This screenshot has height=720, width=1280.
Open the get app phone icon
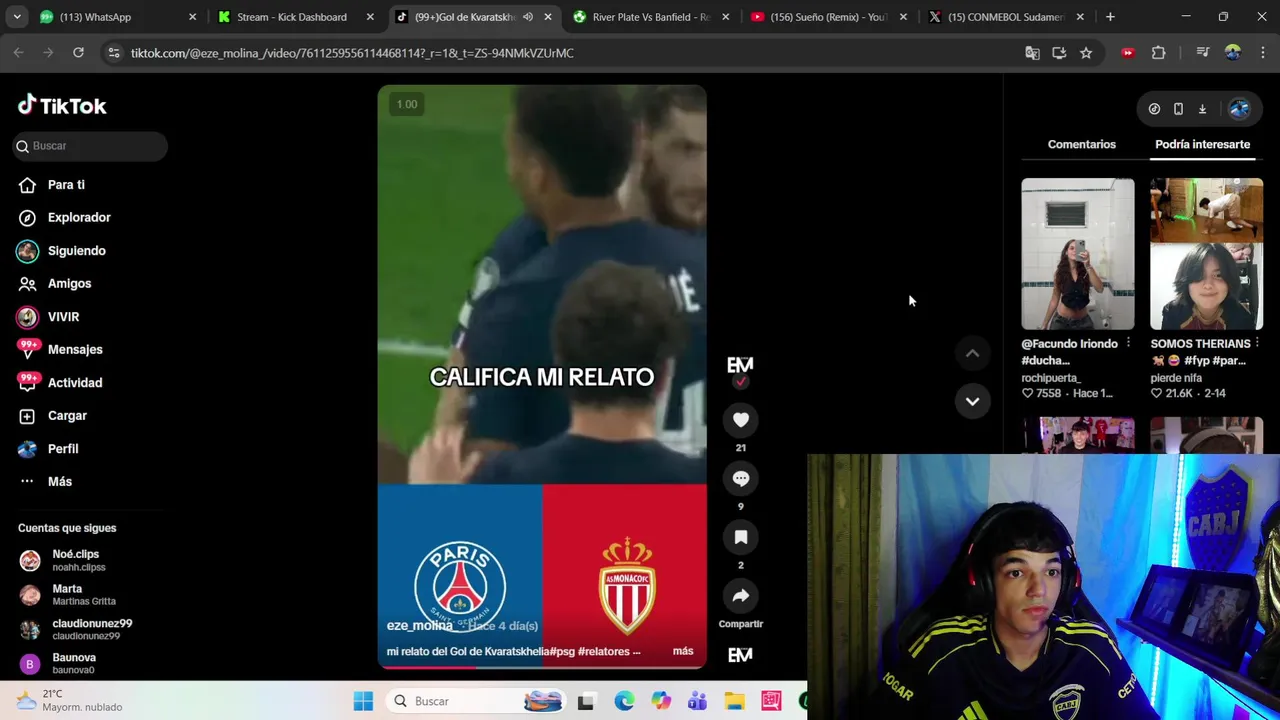pos(1178,109)
